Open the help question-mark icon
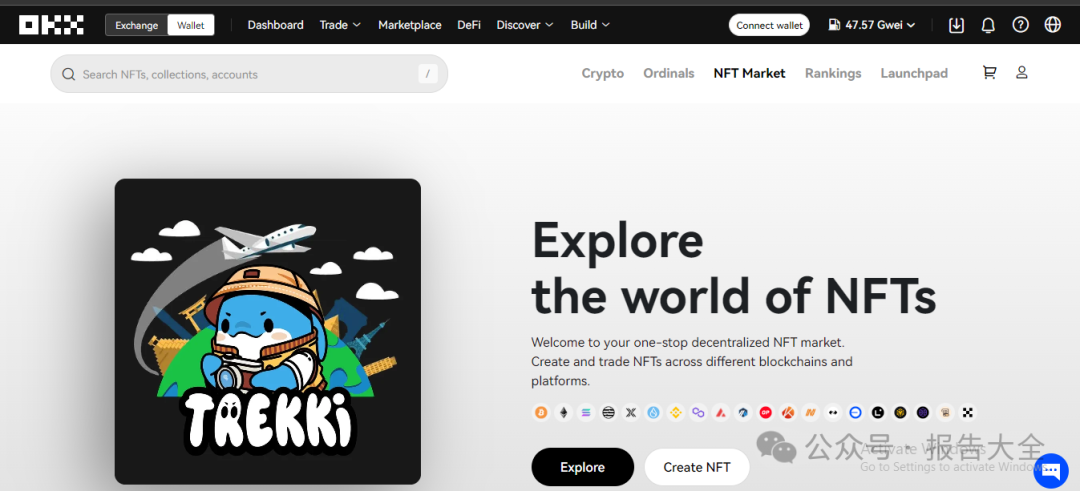The width and height of the screenshot is (1080, 491). pyautogui.click(x=1020, y=25)
